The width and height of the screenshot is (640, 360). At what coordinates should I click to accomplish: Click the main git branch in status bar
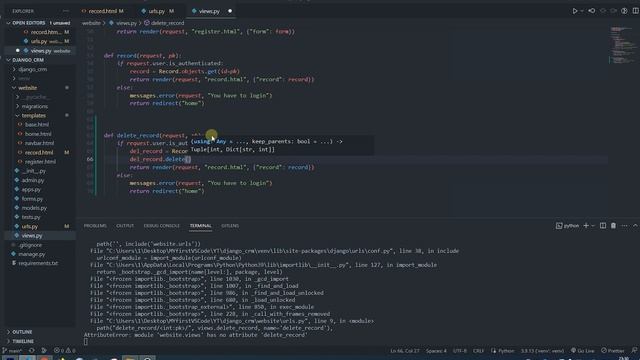[x=12, y=351]
